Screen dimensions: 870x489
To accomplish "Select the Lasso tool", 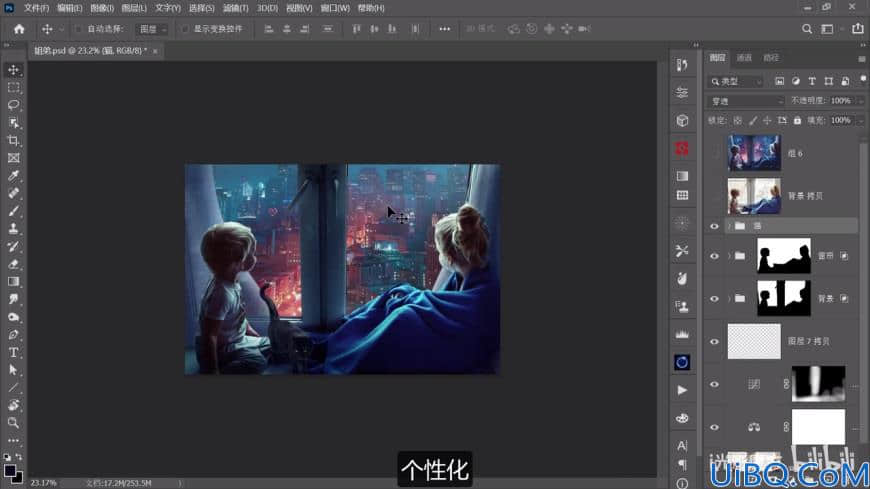I will point(13,105).
